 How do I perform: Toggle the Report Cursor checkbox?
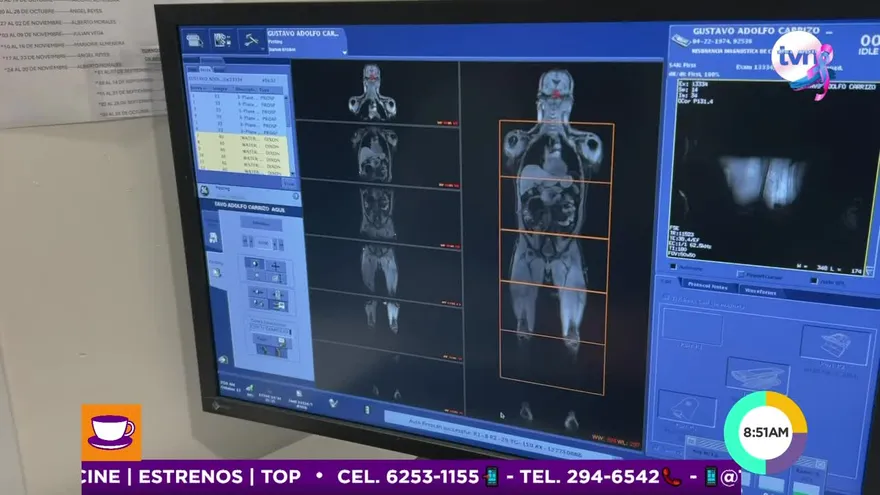(741, 274)
